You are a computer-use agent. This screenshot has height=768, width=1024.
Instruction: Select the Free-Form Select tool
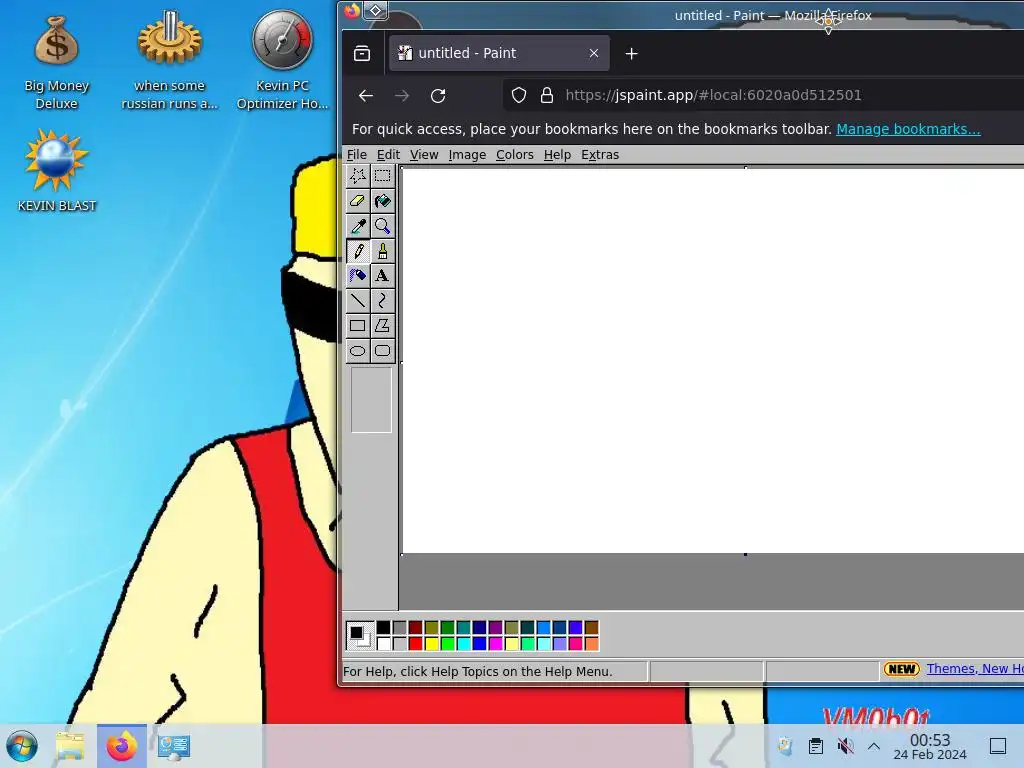click(x=357, y=176)
